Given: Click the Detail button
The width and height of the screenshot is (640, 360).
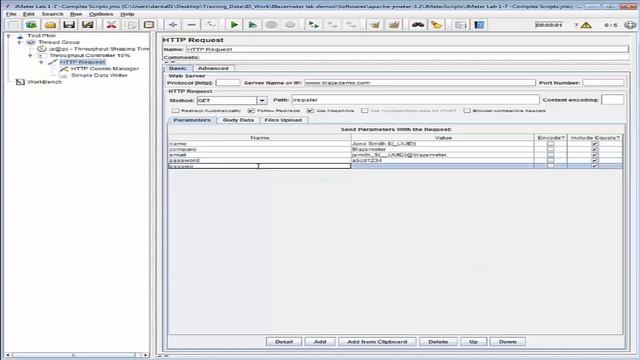Looking at the screenshot, I should point(284,342).
